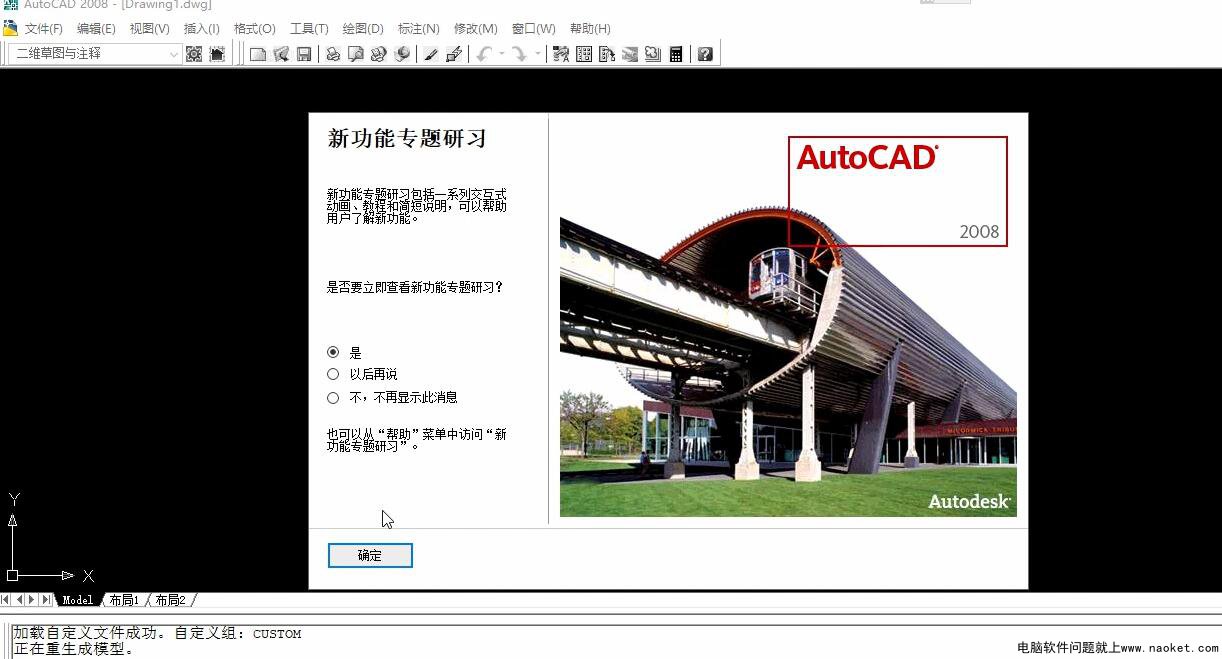This screenshot has width=1222, height=659.
Task: Open the 视图(V) menu
Action: pos(150,29)
